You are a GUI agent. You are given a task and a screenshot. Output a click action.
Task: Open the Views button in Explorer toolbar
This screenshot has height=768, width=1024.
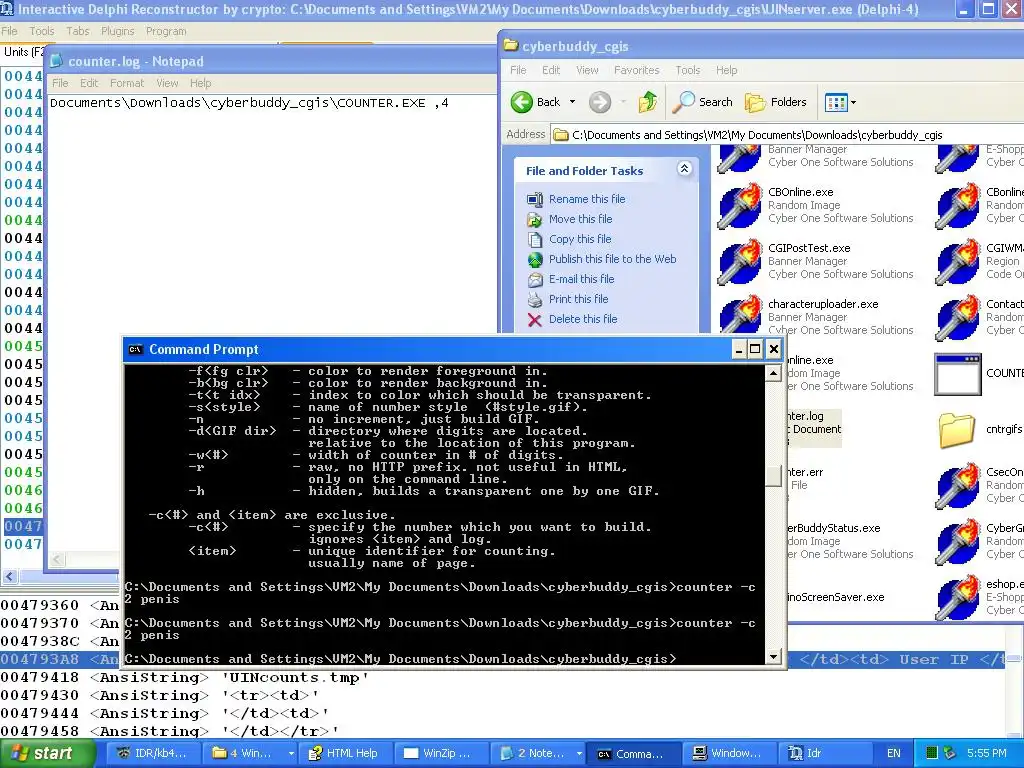(836, 102)
